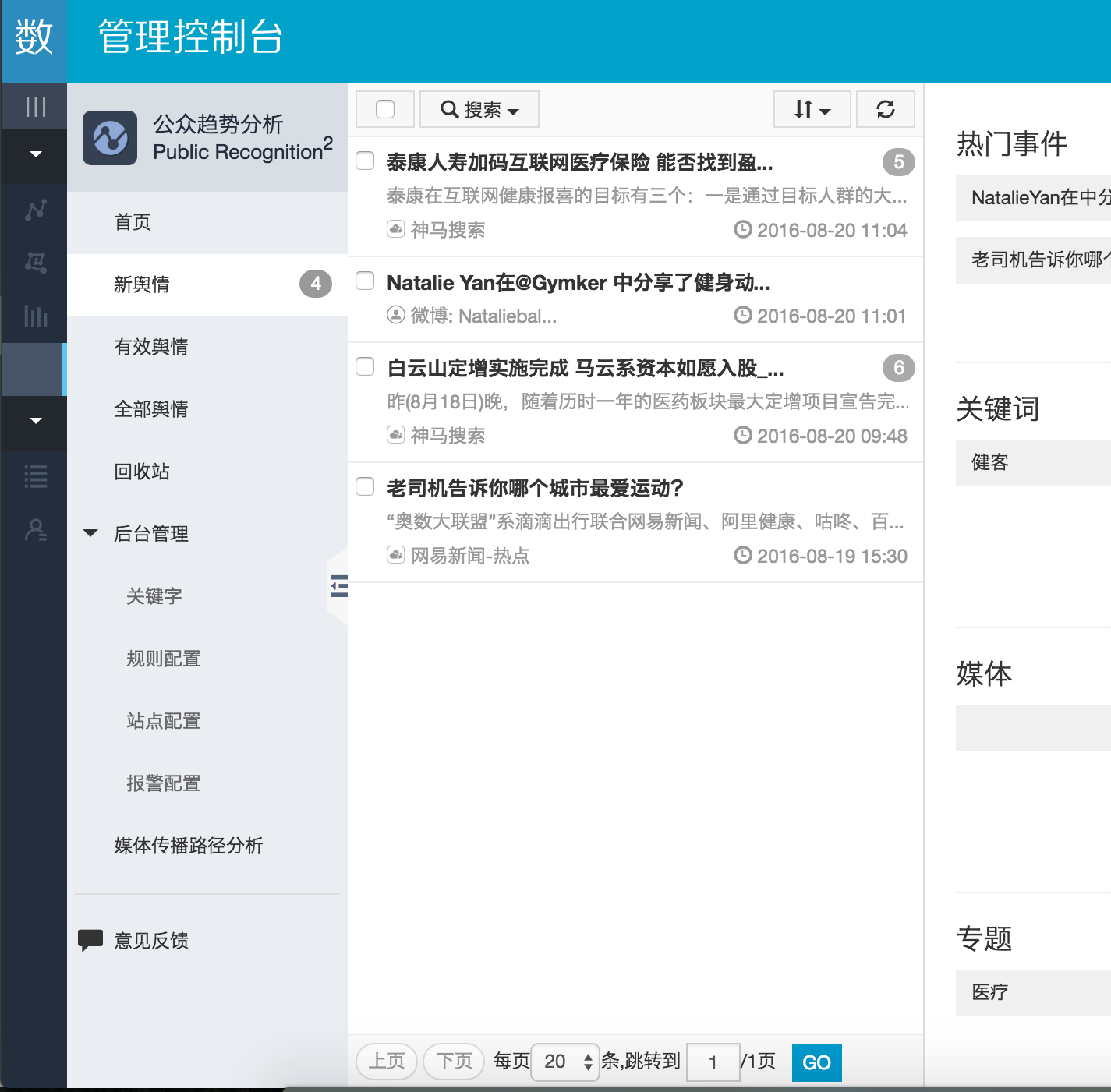
Task: Open the 搜索 search dropdown
Action: tap(479, 109)
